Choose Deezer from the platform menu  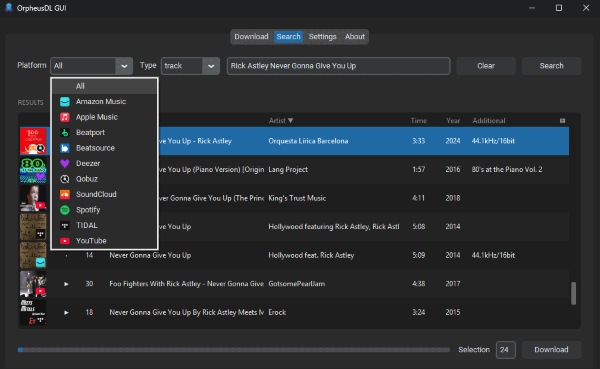point(104,163)
